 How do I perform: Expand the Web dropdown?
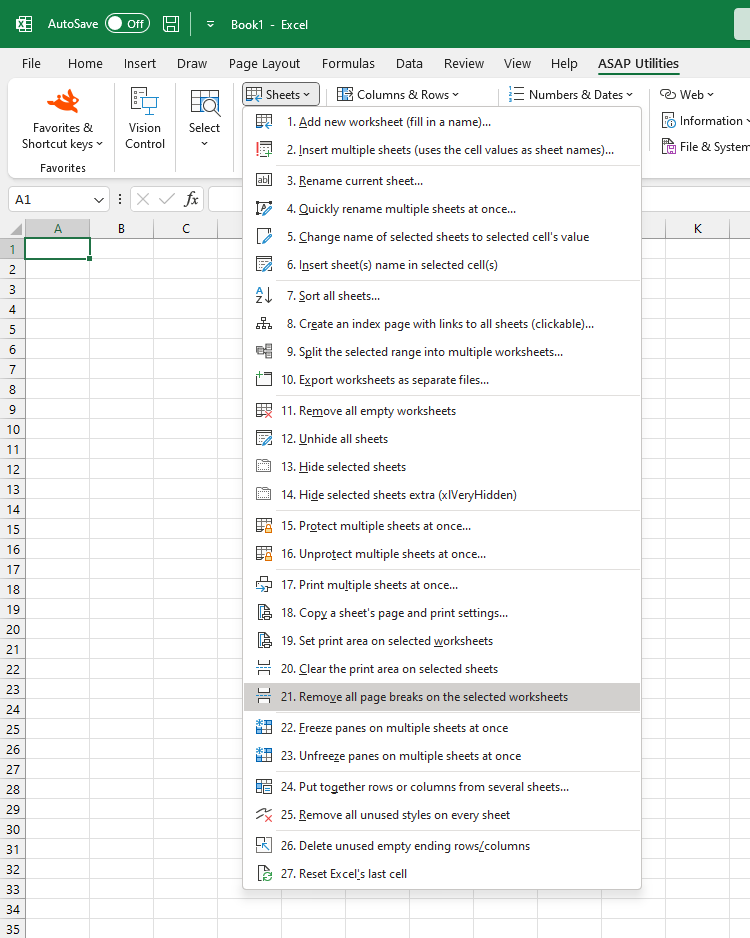click(687, 95)
